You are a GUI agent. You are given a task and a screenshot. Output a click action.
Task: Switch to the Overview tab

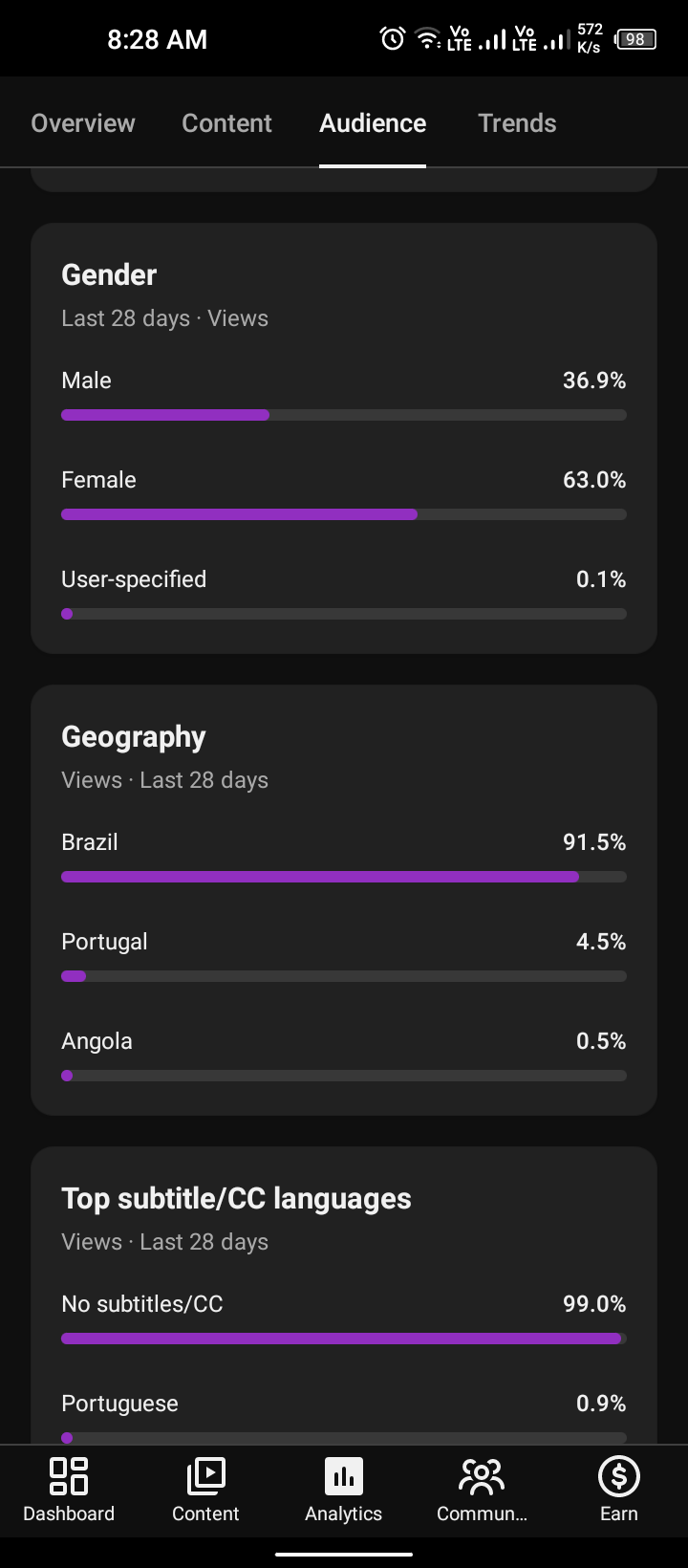[83, 123]
